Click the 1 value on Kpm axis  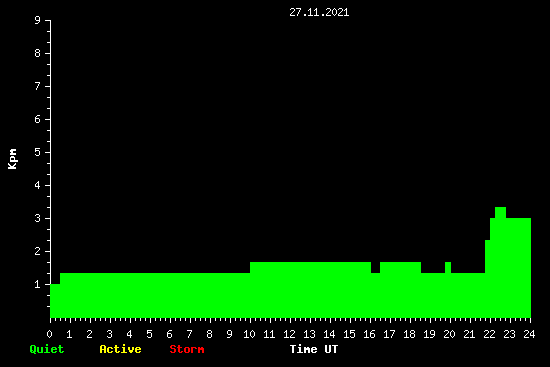tap(38, 284)
